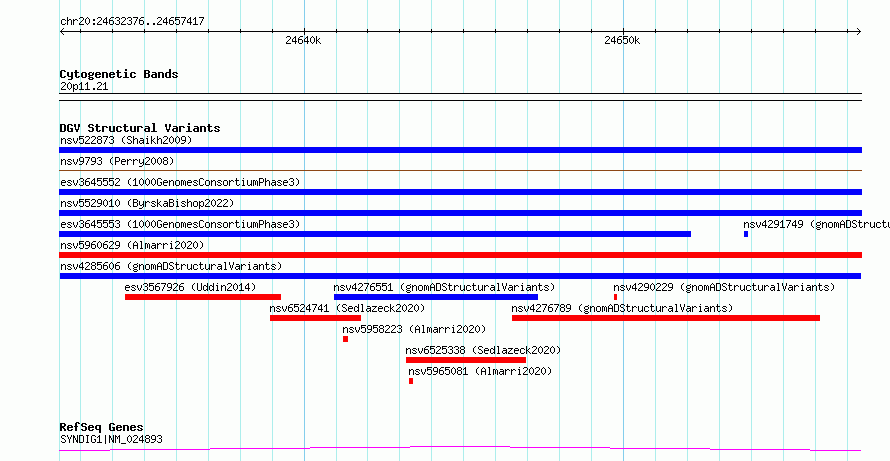Select the blue nsv4285606 bar

pos(460,276)
